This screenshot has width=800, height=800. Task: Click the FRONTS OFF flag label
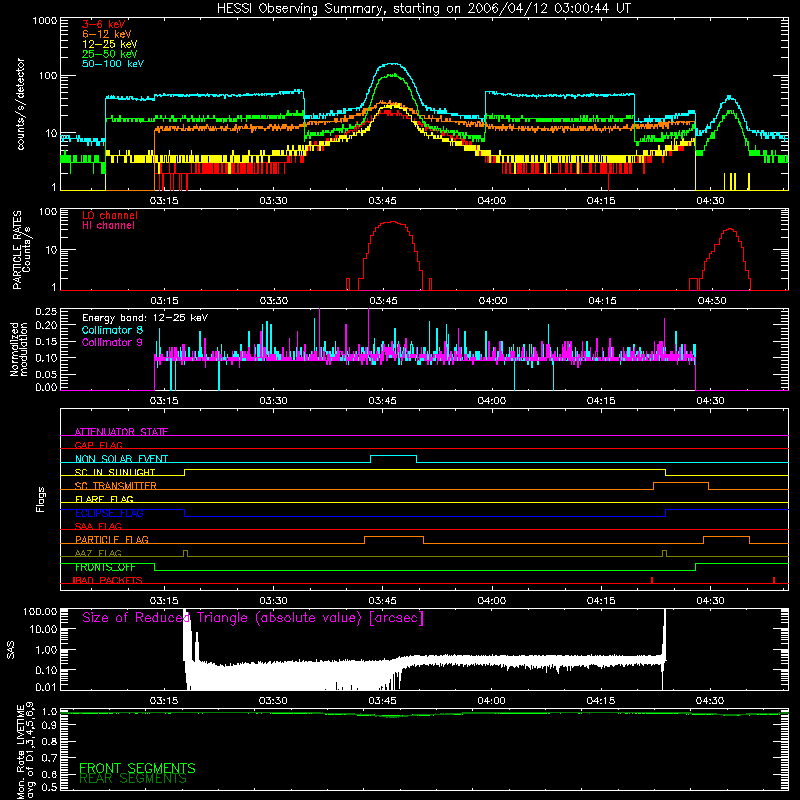coord(105,567)
